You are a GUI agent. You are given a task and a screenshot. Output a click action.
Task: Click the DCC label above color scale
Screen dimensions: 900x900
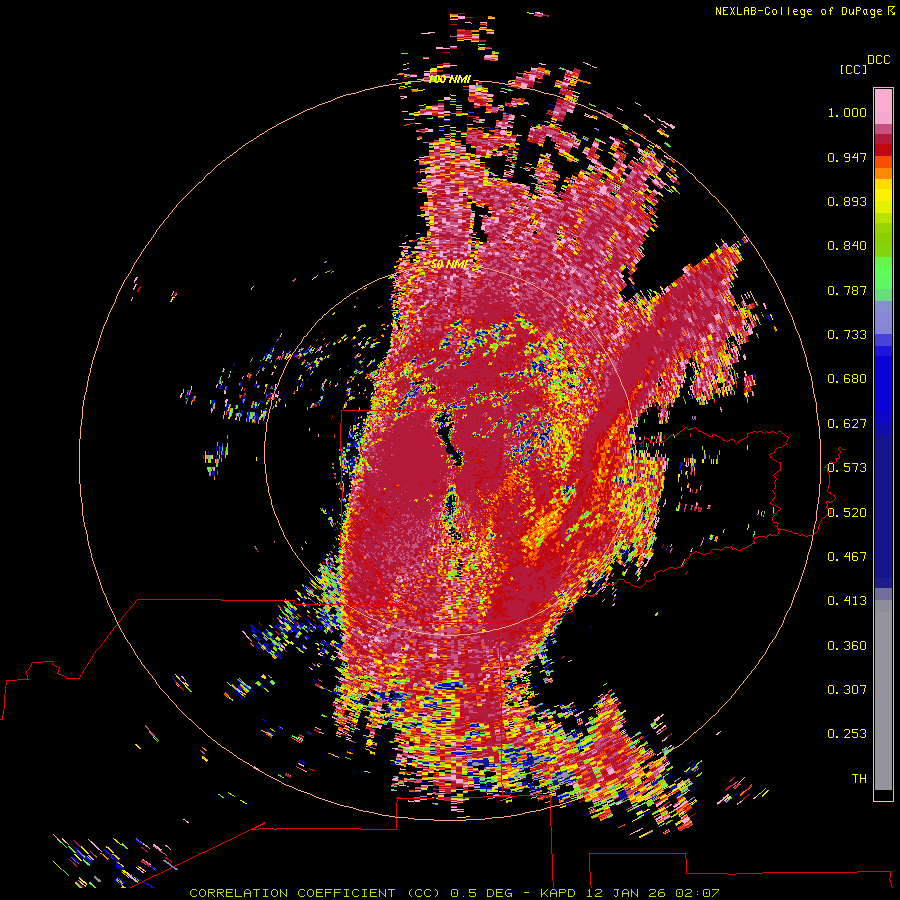(x=878, y=60)
